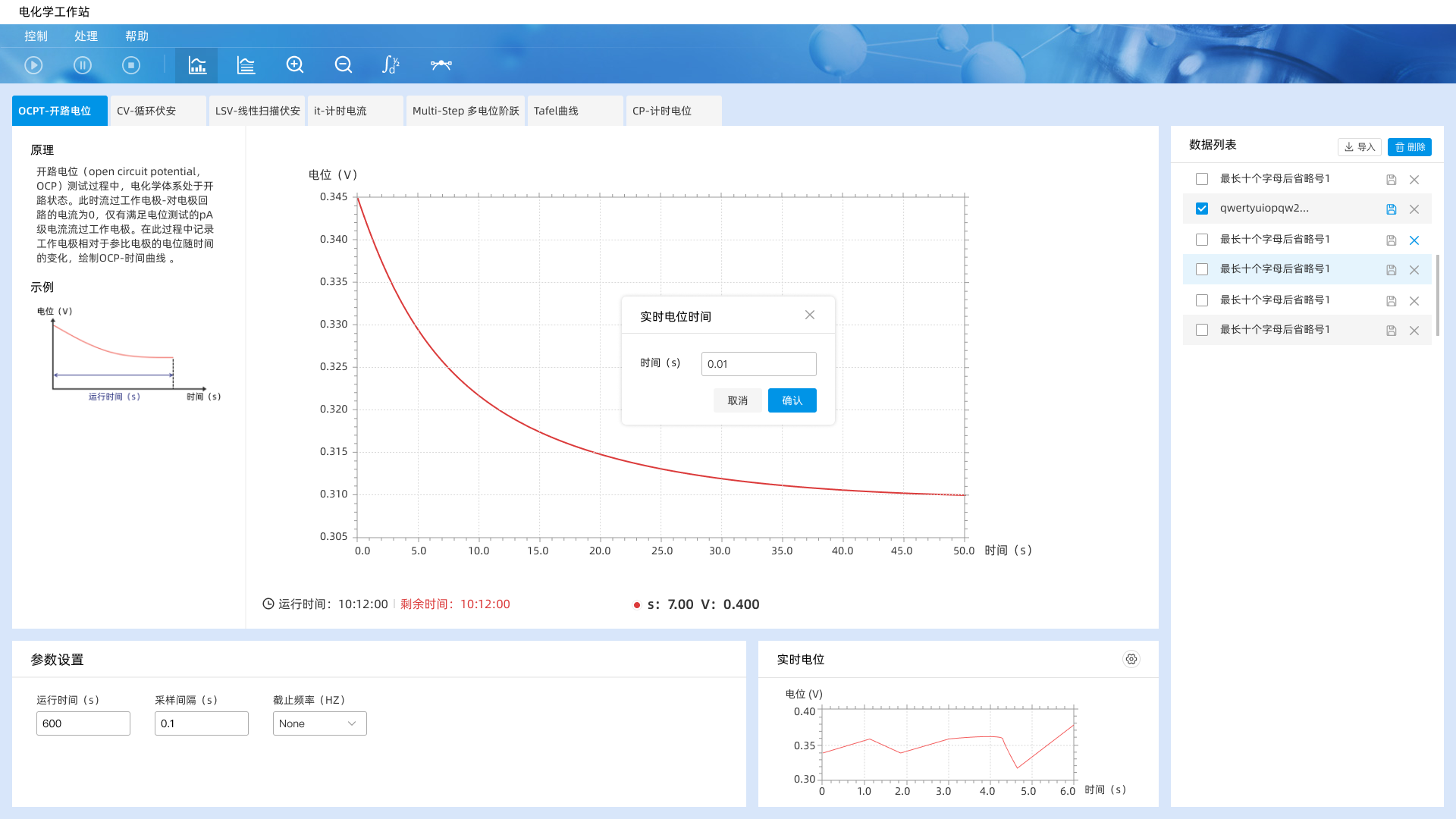Click the curve smoothing icon
The height and width of the screenshot is (819, 1456).
pyautogui.click(x=441, y=65)
